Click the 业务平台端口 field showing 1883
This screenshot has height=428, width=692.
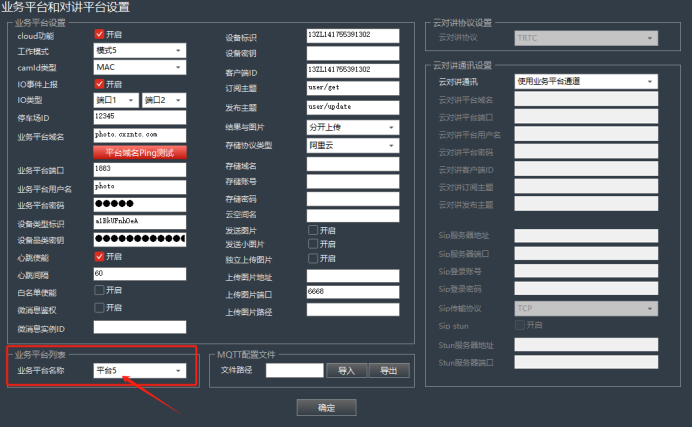[x=140, y=169]
